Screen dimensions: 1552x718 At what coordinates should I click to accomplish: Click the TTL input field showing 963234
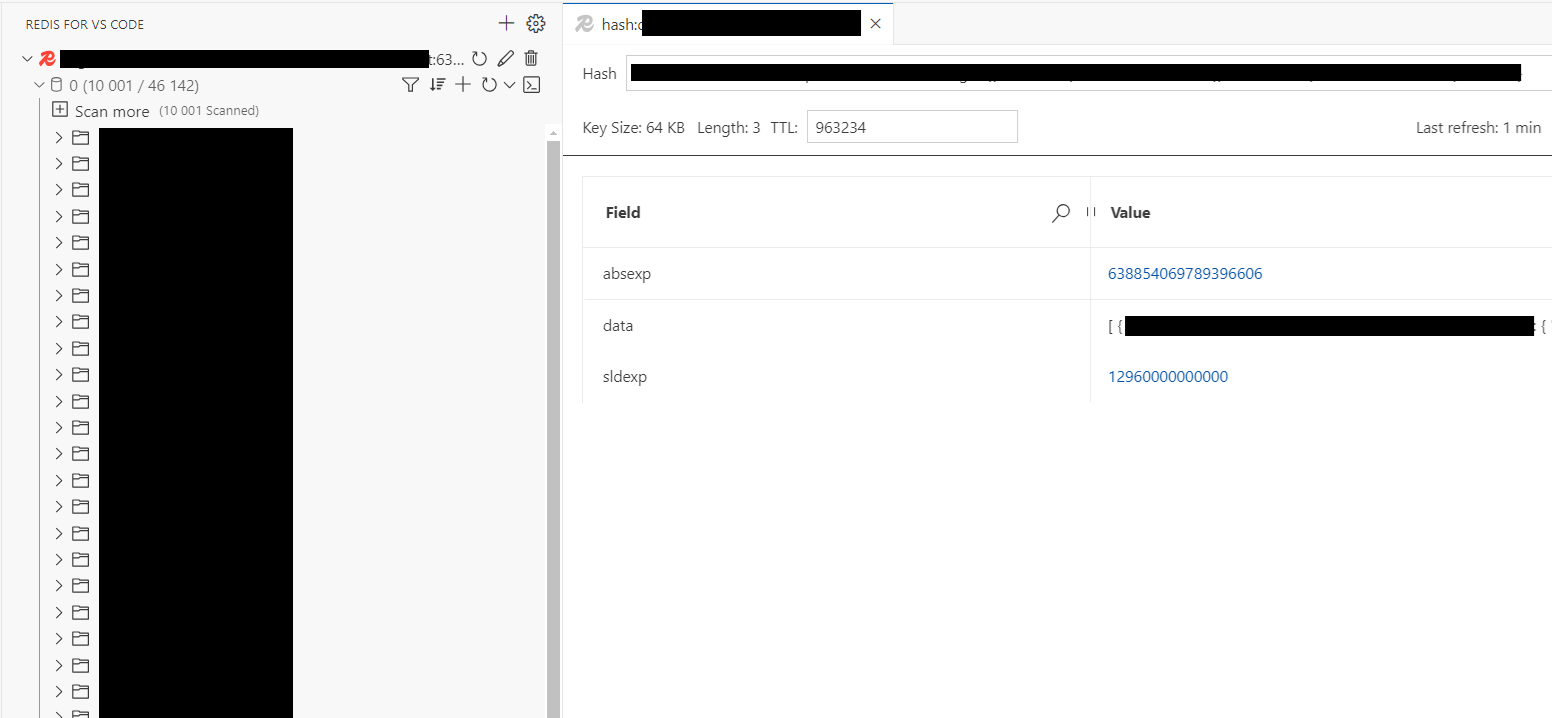911,128
